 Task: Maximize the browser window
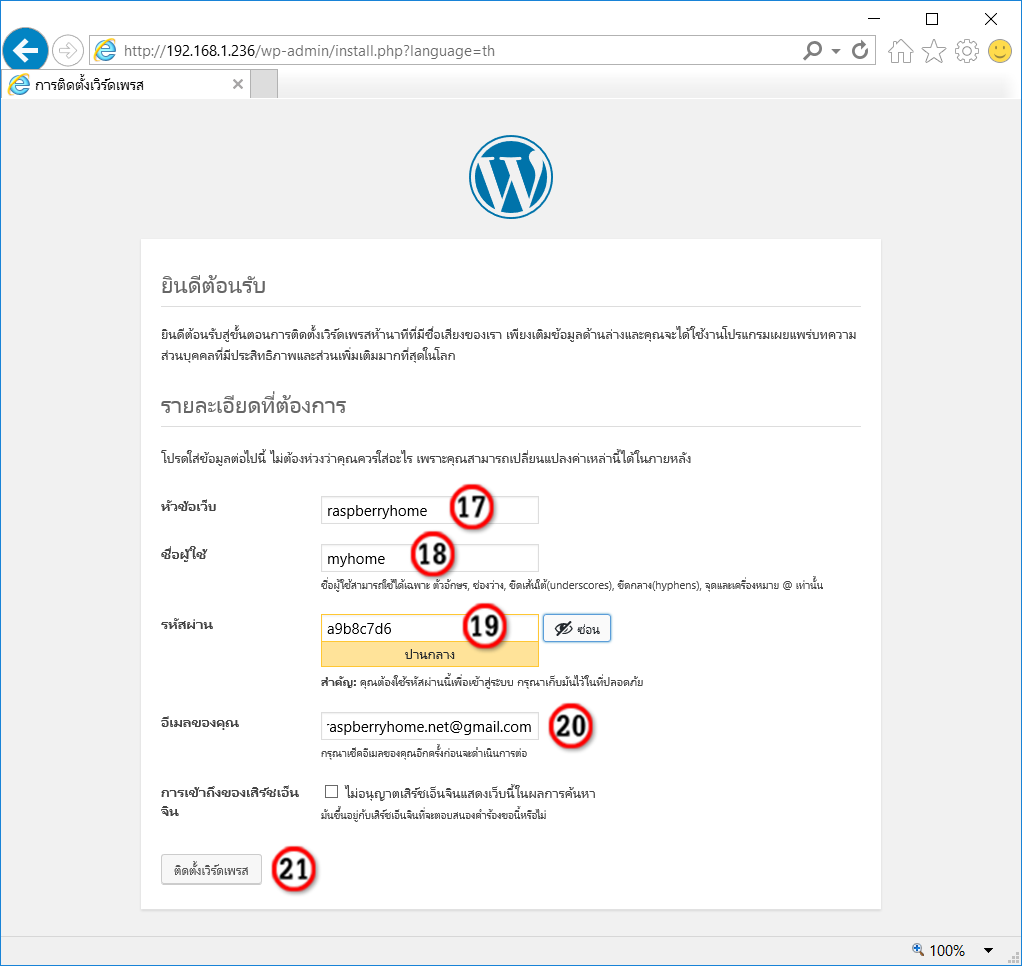point(932,19)
